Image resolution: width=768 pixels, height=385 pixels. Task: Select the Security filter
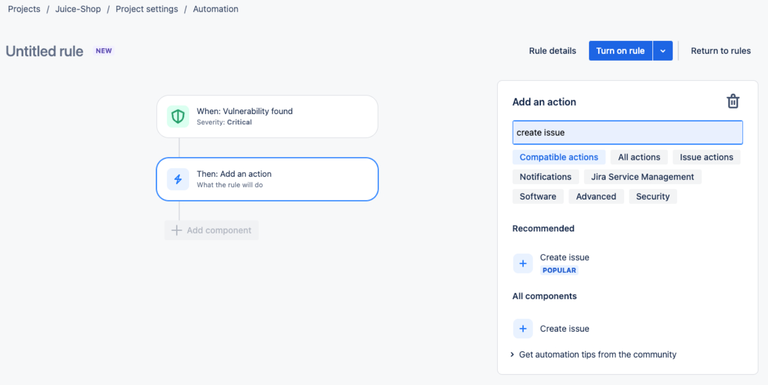653,196
